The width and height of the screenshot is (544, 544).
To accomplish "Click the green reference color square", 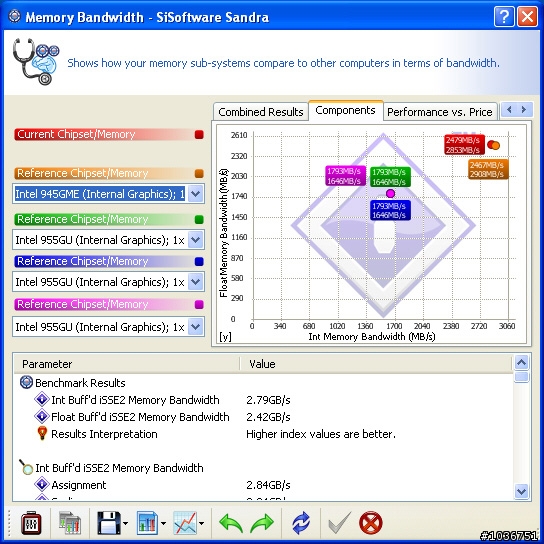I will point(199,220).
